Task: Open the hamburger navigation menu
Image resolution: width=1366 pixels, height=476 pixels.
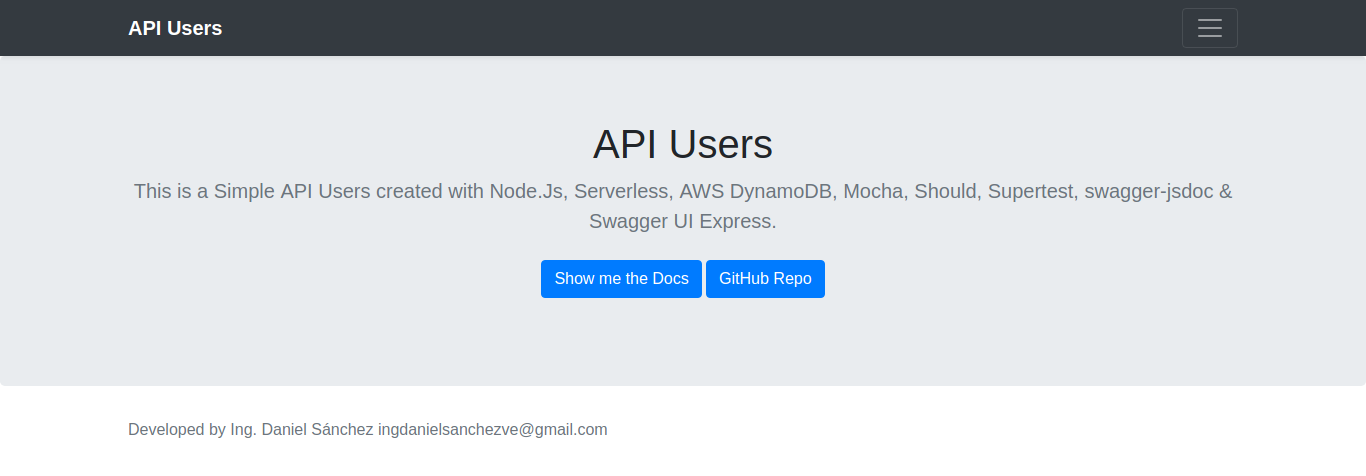Action: [x=1209, y=28]
